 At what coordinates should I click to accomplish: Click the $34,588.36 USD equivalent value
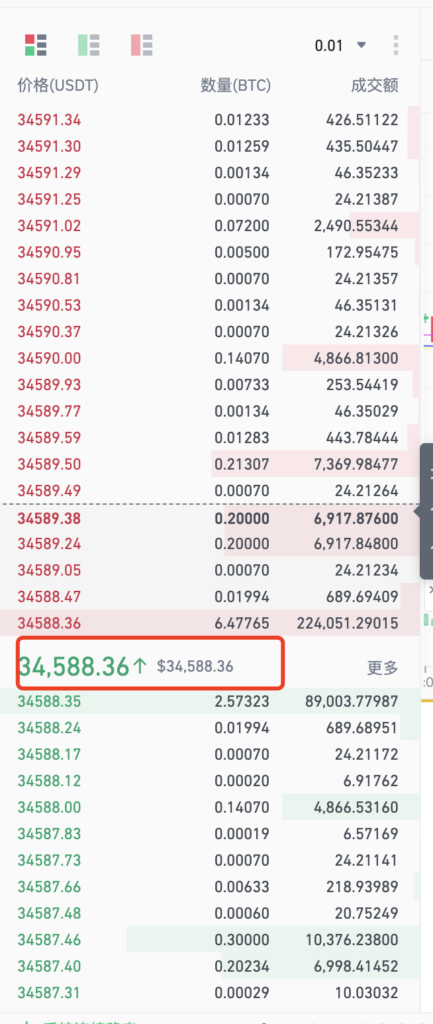click(x=195, y=667)
